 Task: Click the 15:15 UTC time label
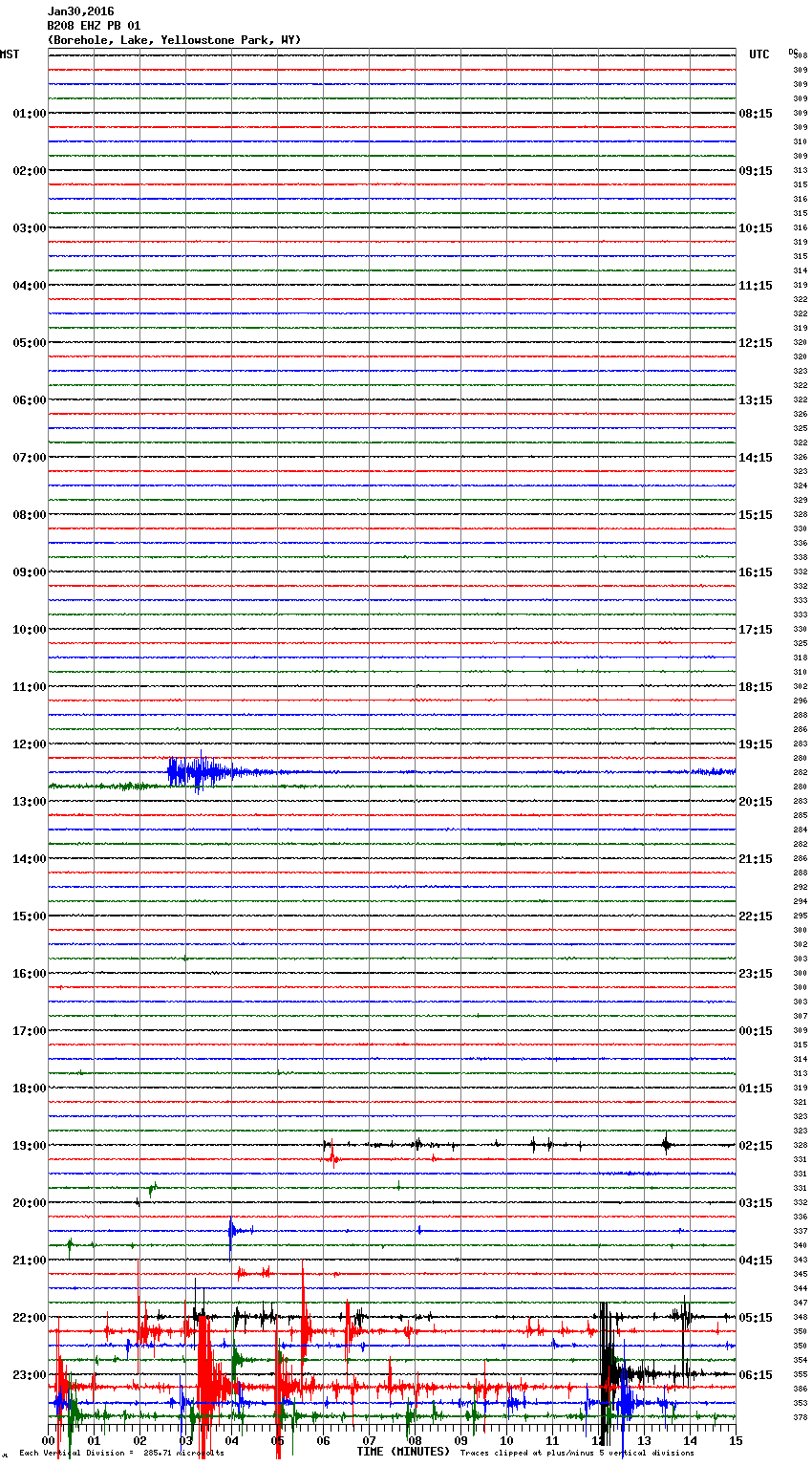tap(756, 515)
